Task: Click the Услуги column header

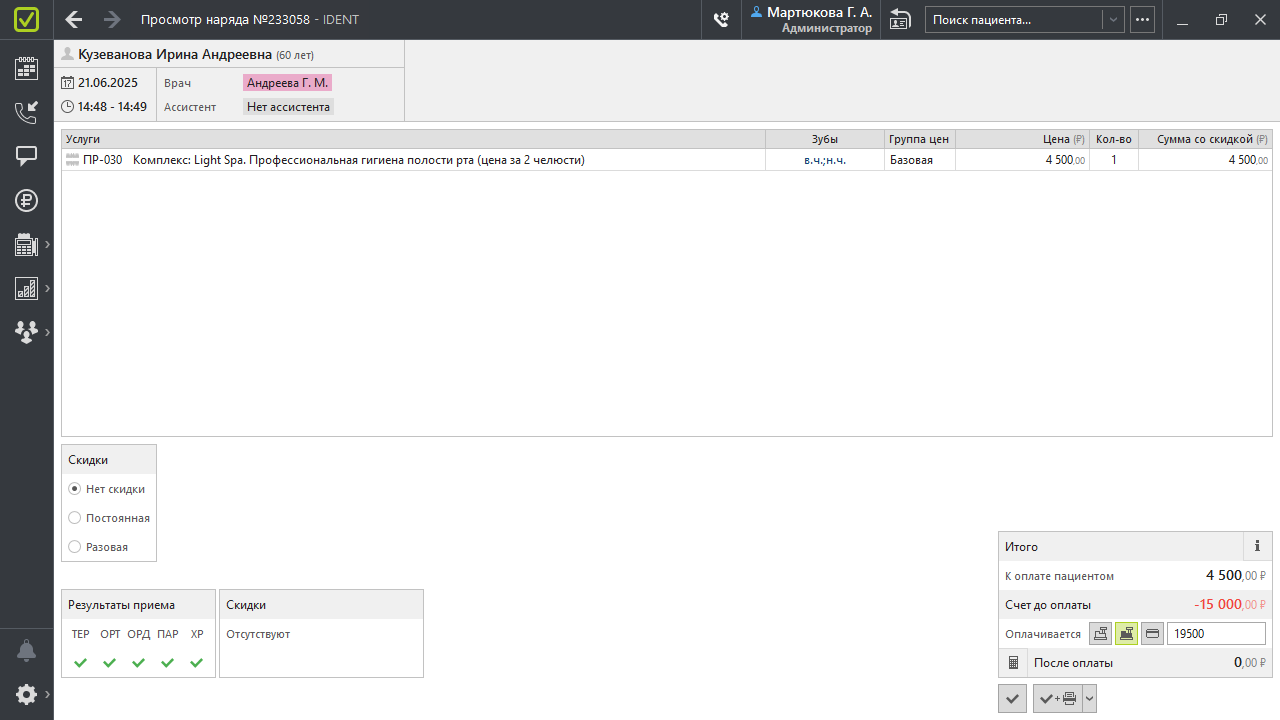Action: coord(413,139)
